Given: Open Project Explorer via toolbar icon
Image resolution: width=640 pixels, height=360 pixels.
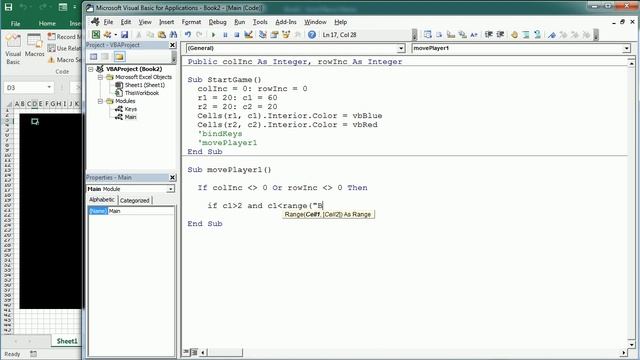Looking at the screenshot, I should point(262,35).
